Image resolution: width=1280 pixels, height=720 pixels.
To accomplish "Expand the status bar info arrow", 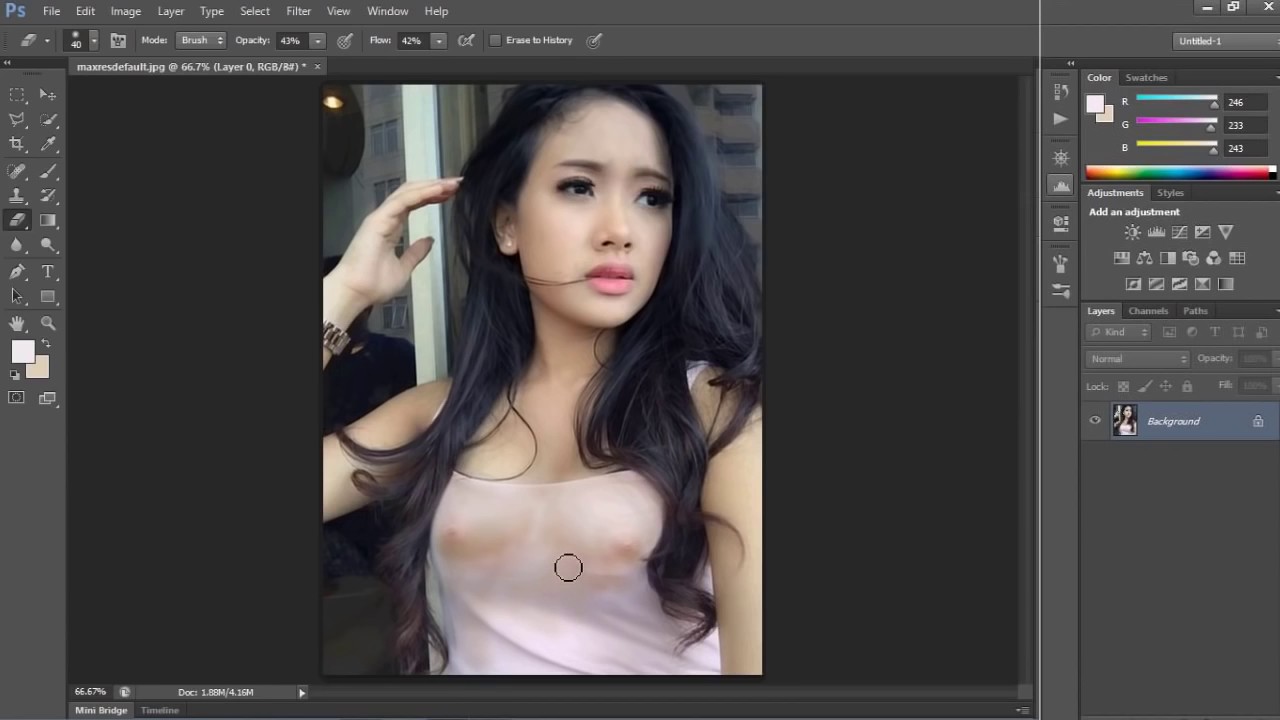I will coord(301,692).
